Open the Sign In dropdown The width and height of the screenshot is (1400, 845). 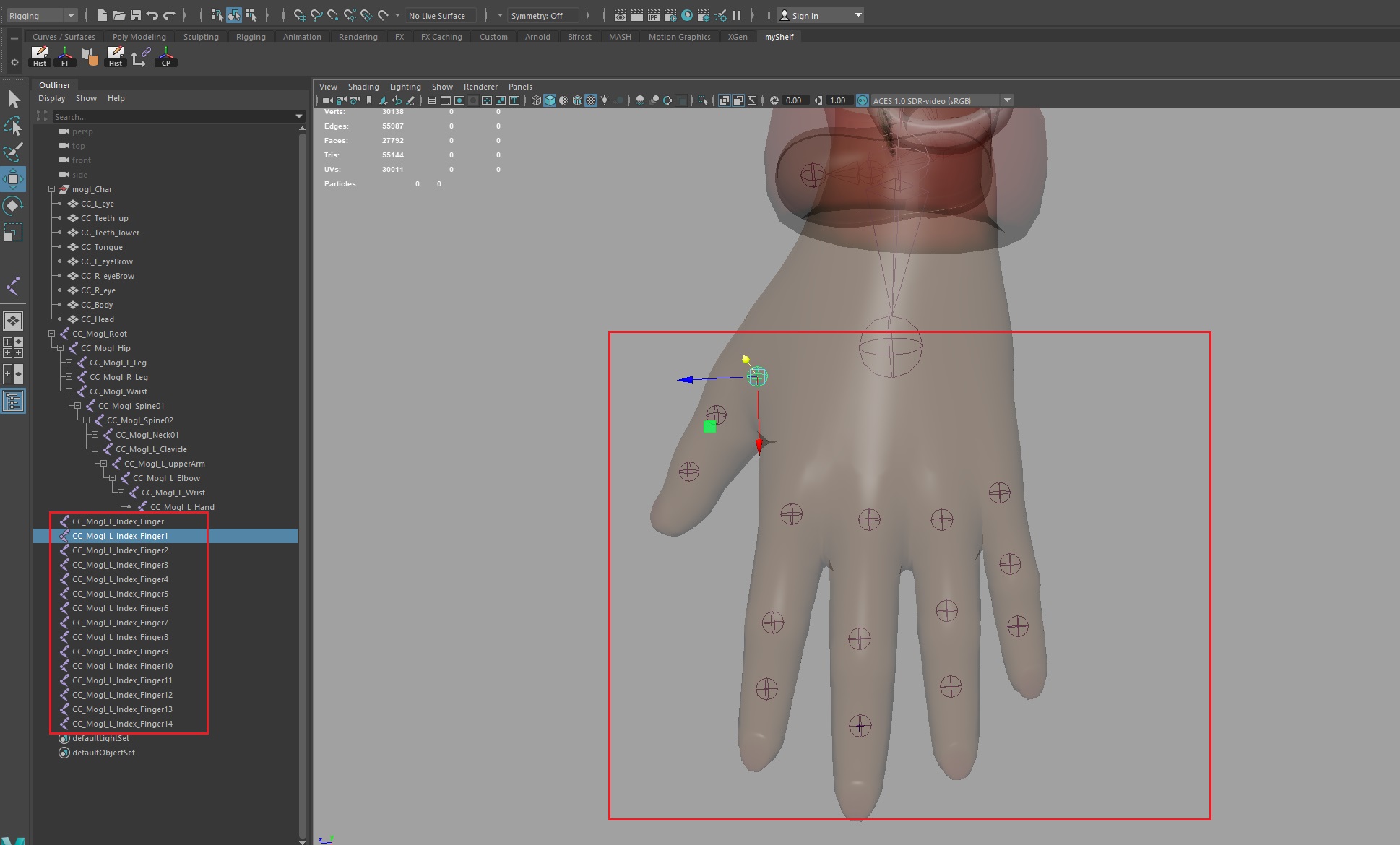[x=821, y=15]
